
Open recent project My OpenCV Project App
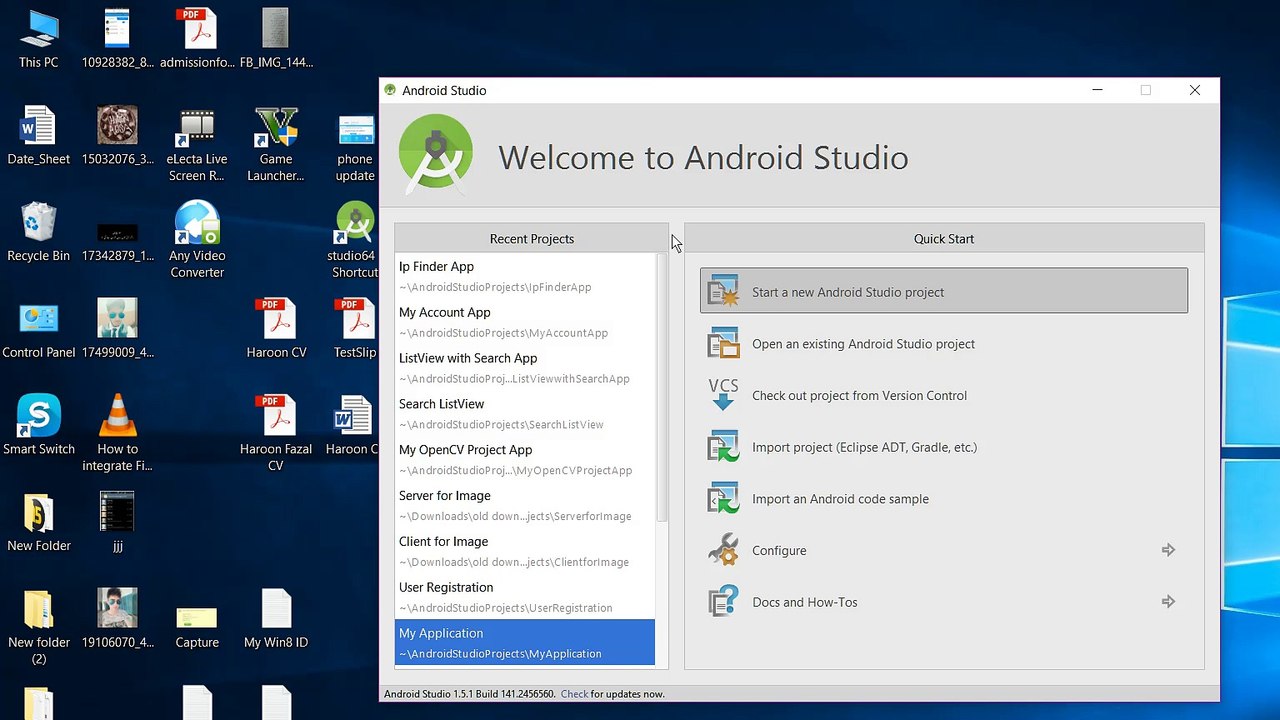click(x=525, y=460)
